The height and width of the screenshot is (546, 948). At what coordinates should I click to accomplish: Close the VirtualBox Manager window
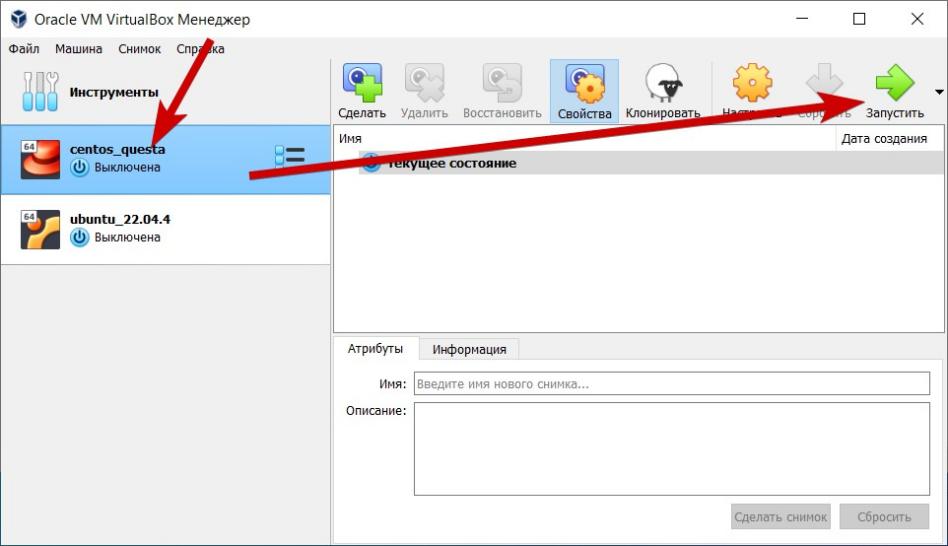click(917, 19)
